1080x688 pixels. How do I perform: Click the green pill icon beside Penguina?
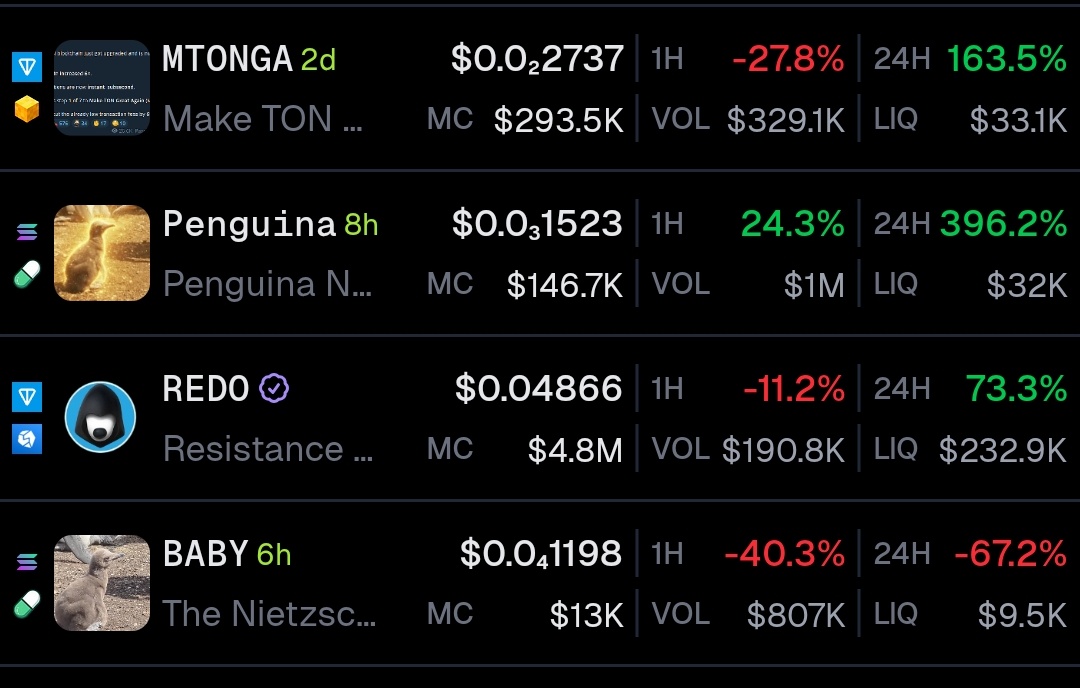click(27, 275)
